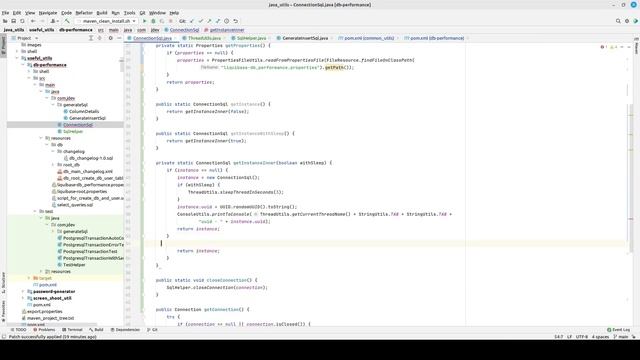Click the Build hammer icon in toolbar
This screenshot has width=640, height=360.
pos(67,21)
